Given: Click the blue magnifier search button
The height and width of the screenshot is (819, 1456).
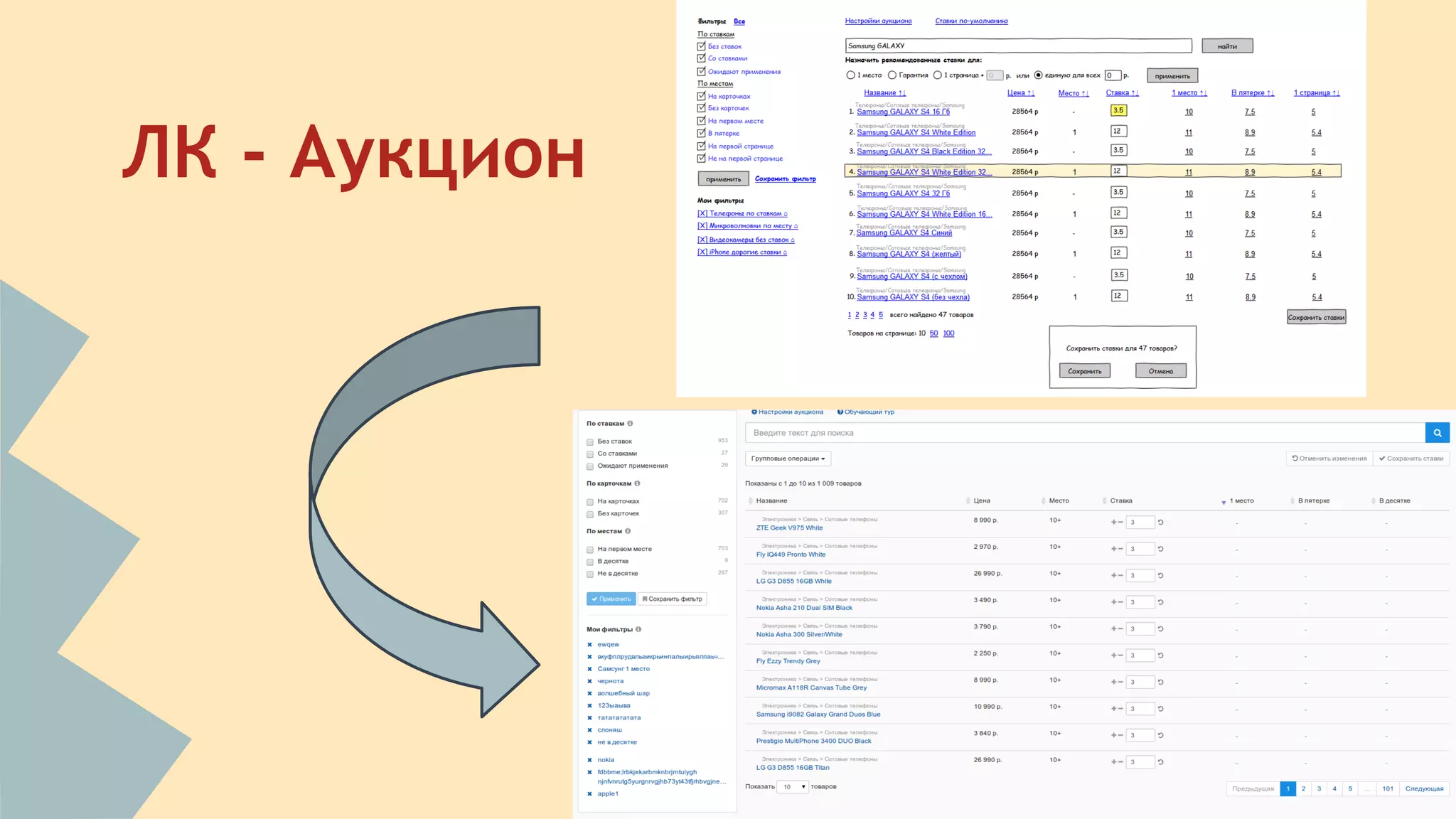Looking at the screenshot, I should click(x=1437, y=432).
